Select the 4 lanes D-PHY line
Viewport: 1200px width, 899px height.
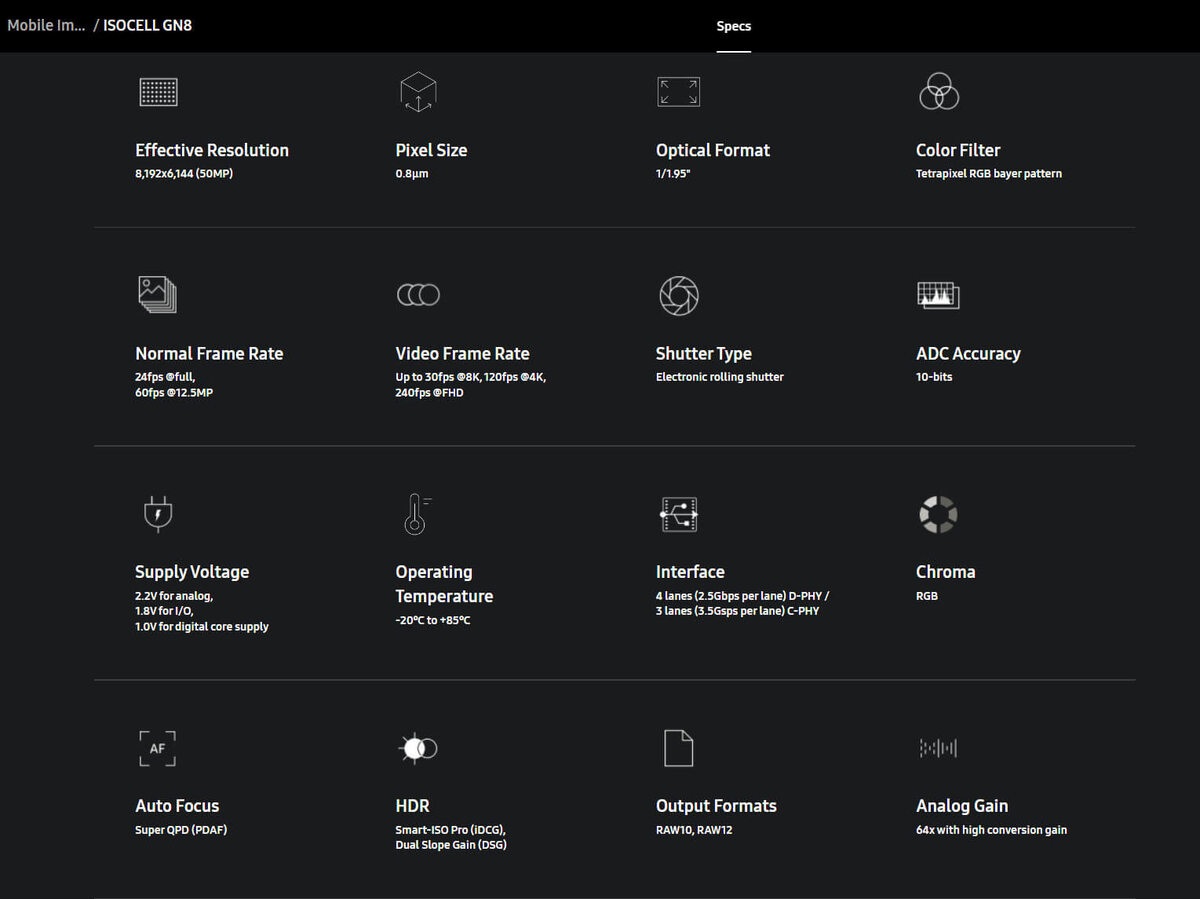[x=743, y=596]
